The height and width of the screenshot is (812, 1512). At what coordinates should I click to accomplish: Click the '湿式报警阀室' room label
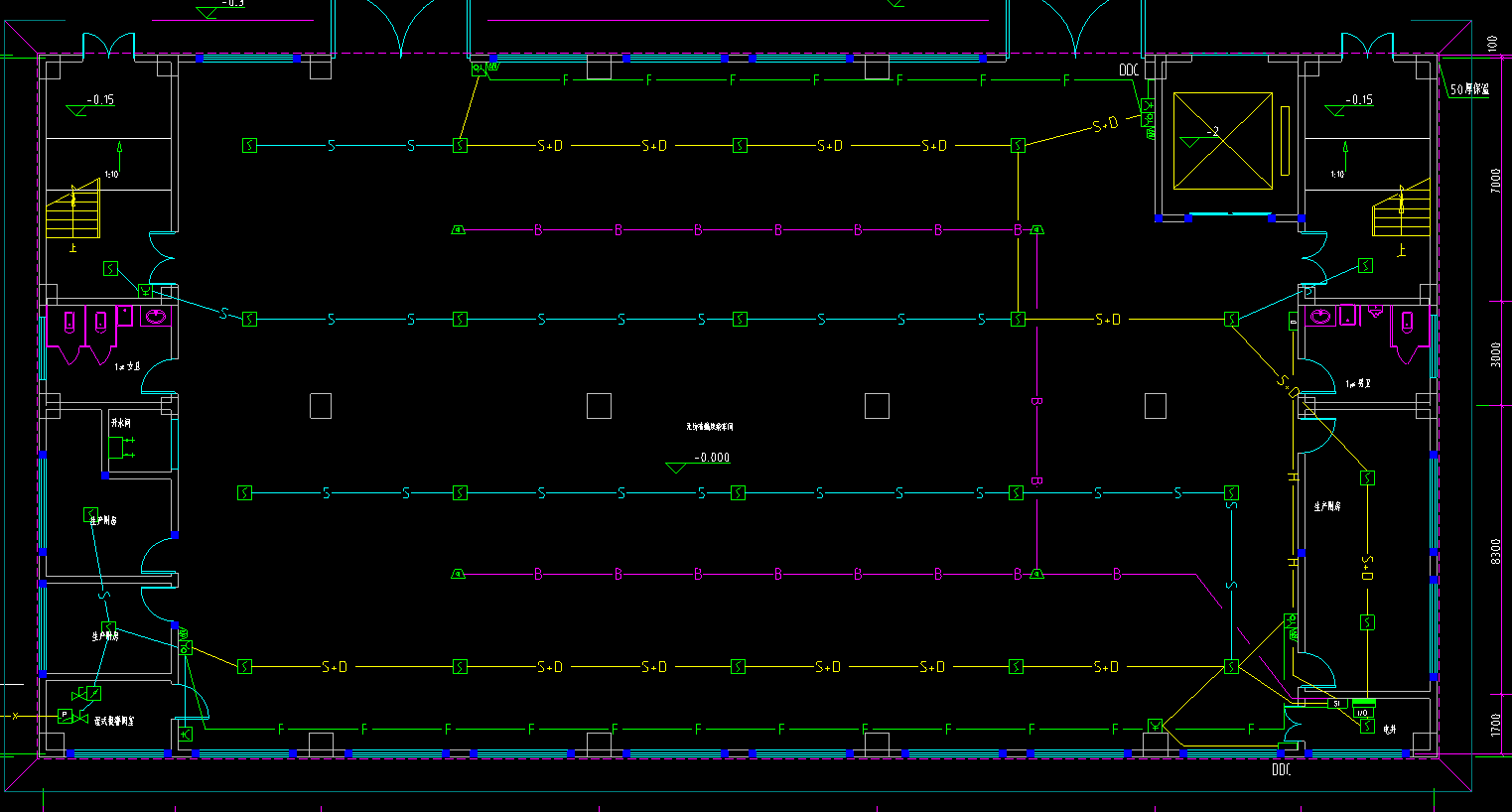pyautogui.click(x=115, y=722)
